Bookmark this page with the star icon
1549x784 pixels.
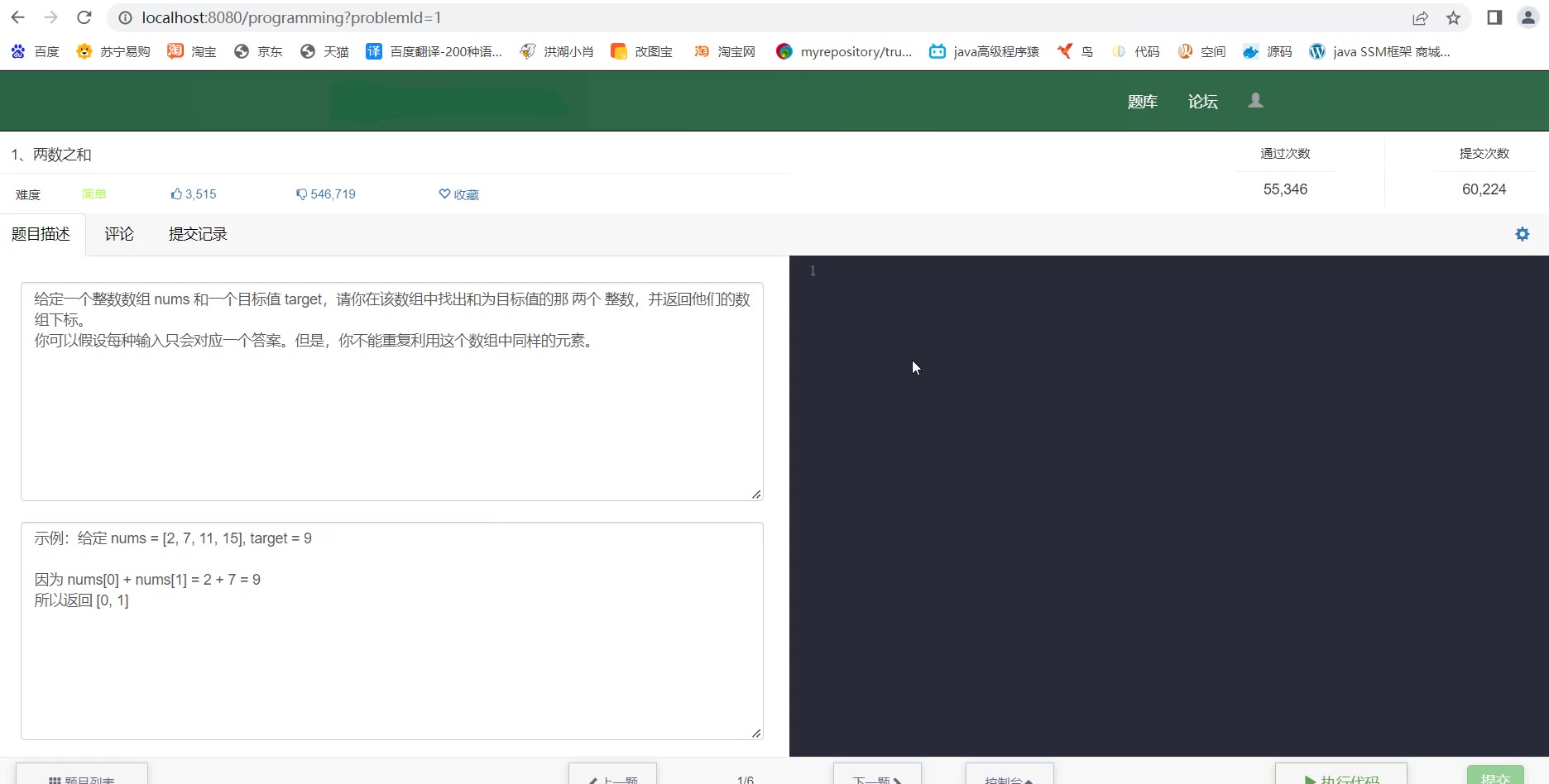click(x=1453, y=17)
